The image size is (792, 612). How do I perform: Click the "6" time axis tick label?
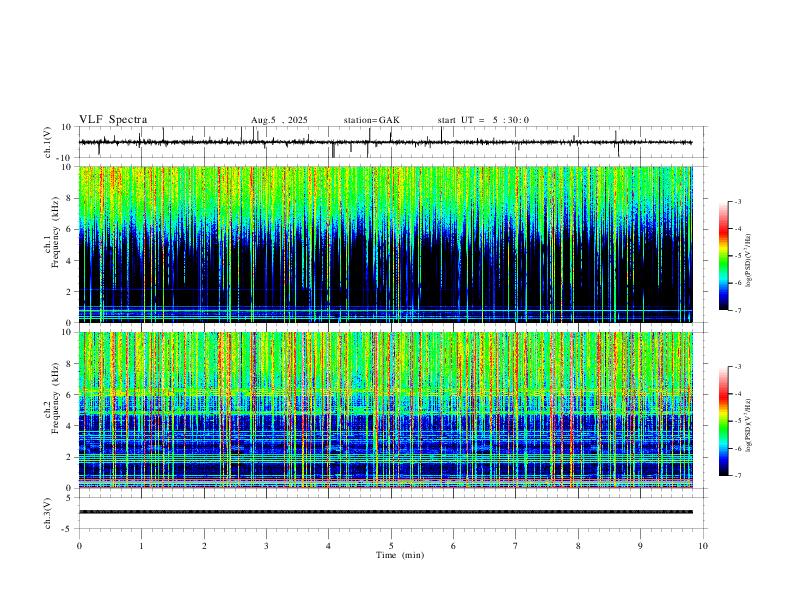click(x=453, y=546)
